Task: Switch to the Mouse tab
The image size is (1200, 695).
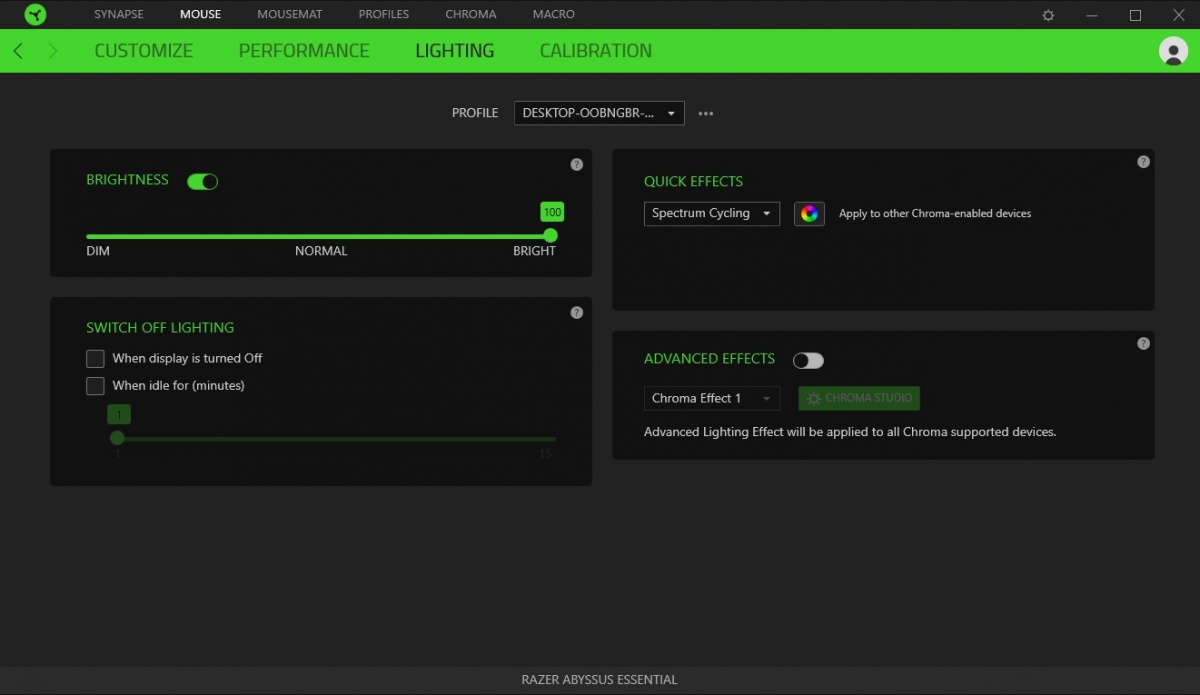Action: tap(200, 15)
